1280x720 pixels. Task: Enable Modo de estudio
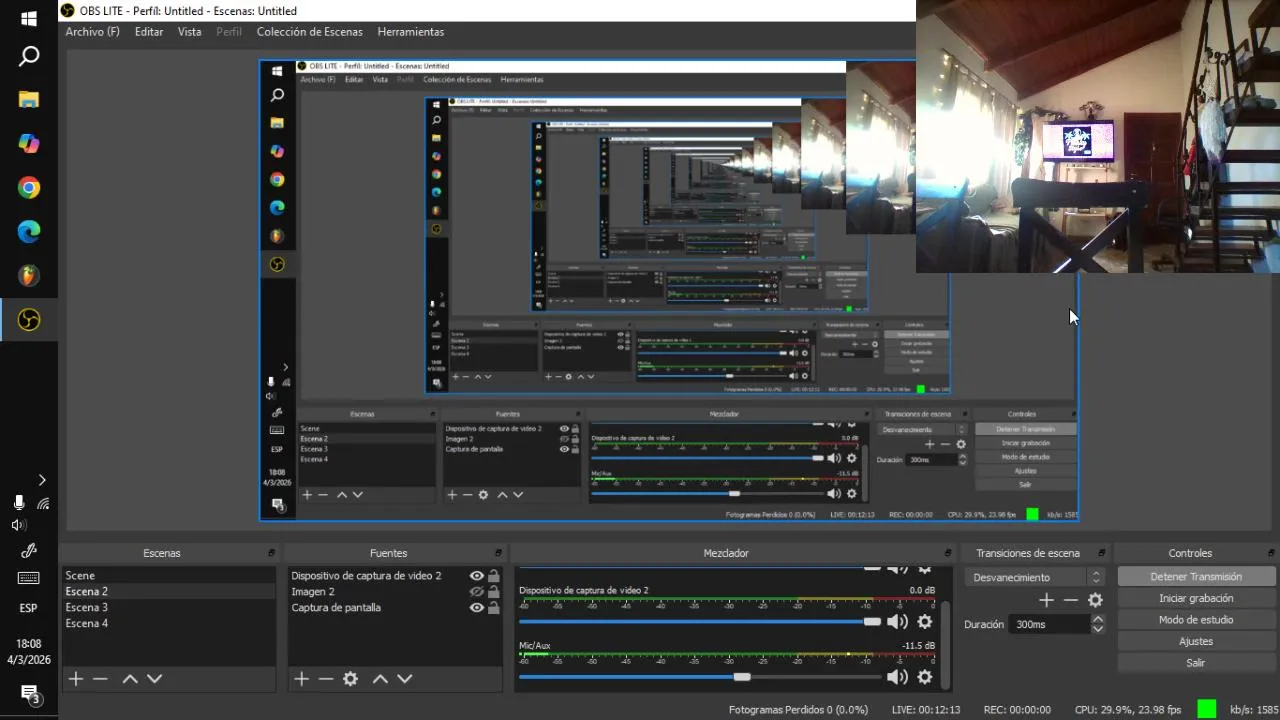click(1196, 620)
